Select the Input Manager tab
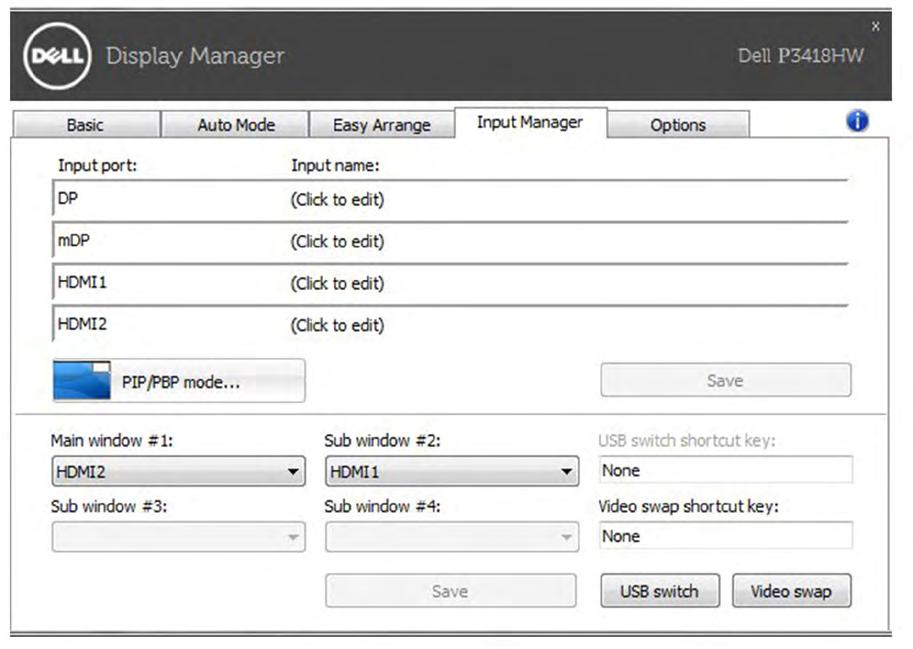 (x=530, y=122)
